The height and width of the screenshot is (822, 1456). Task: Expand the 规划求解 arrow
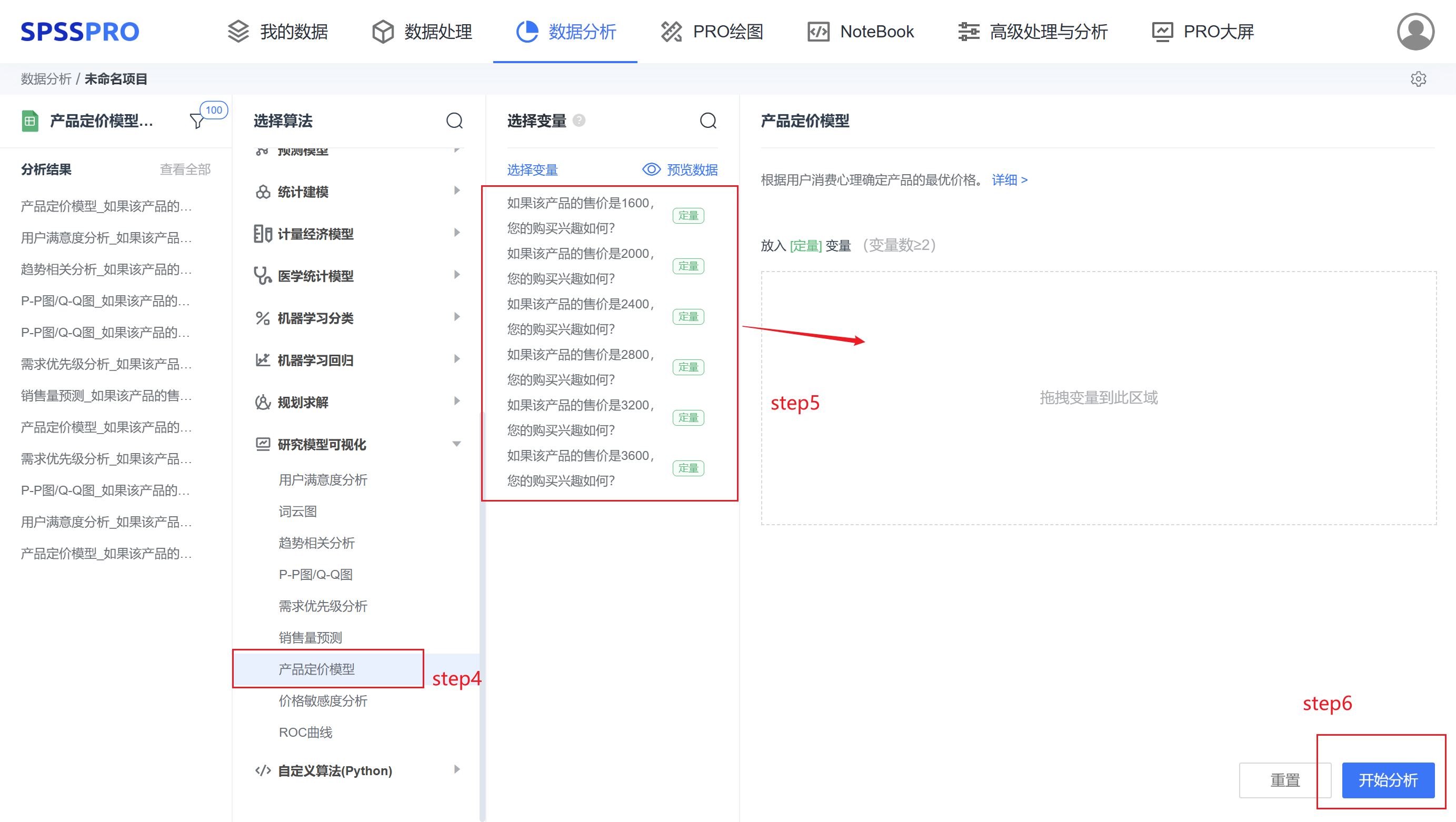pos(457,401)
